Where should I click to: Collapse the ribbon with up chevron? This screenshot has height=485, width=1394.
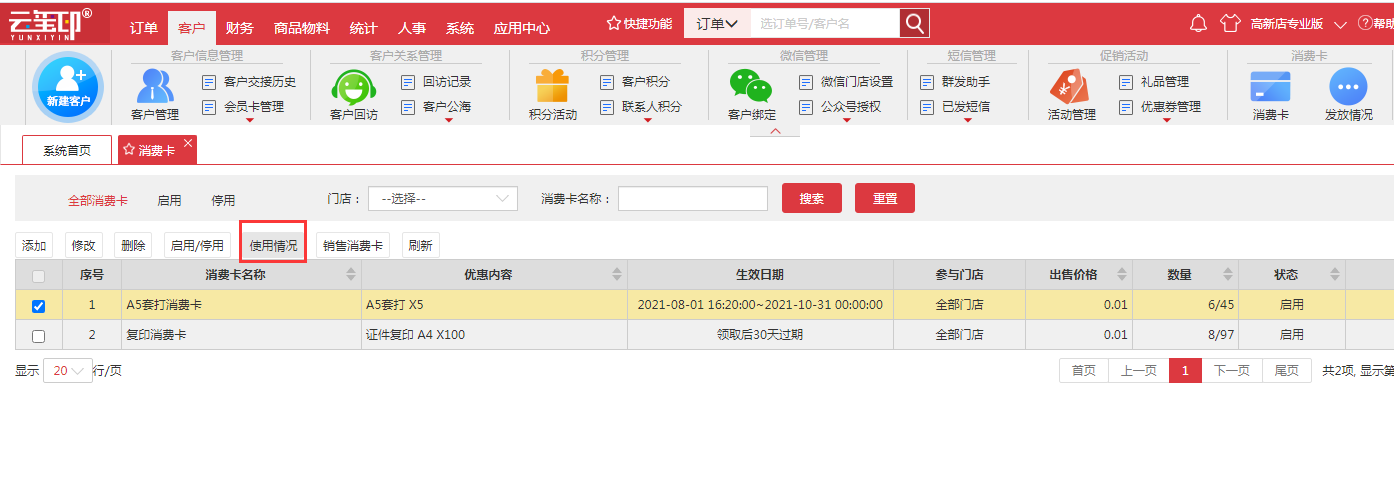[775, 132]
